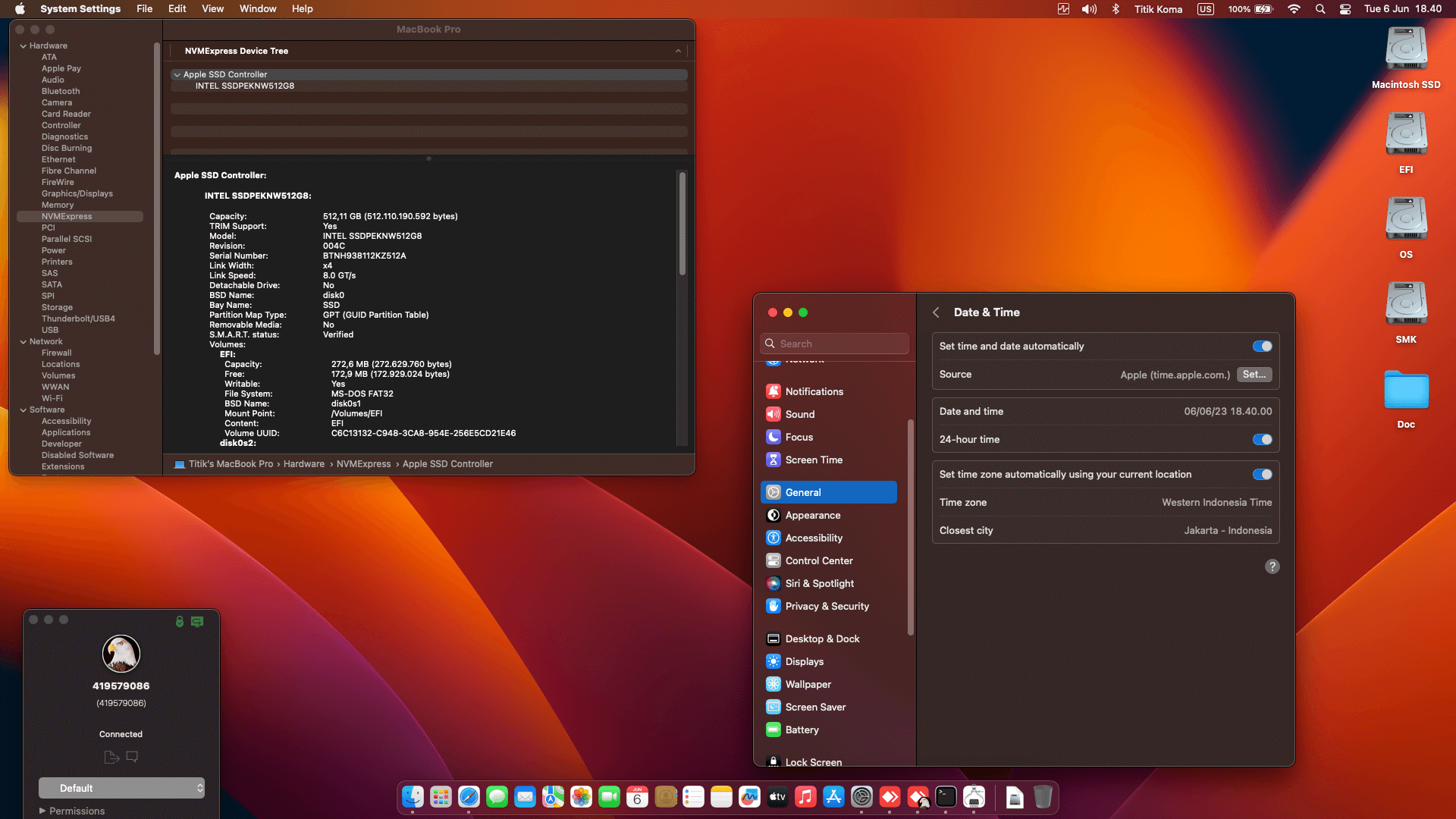Open Apple TV from the Dock
Viewport: 1456px width, 819px height.
[777, 797]
